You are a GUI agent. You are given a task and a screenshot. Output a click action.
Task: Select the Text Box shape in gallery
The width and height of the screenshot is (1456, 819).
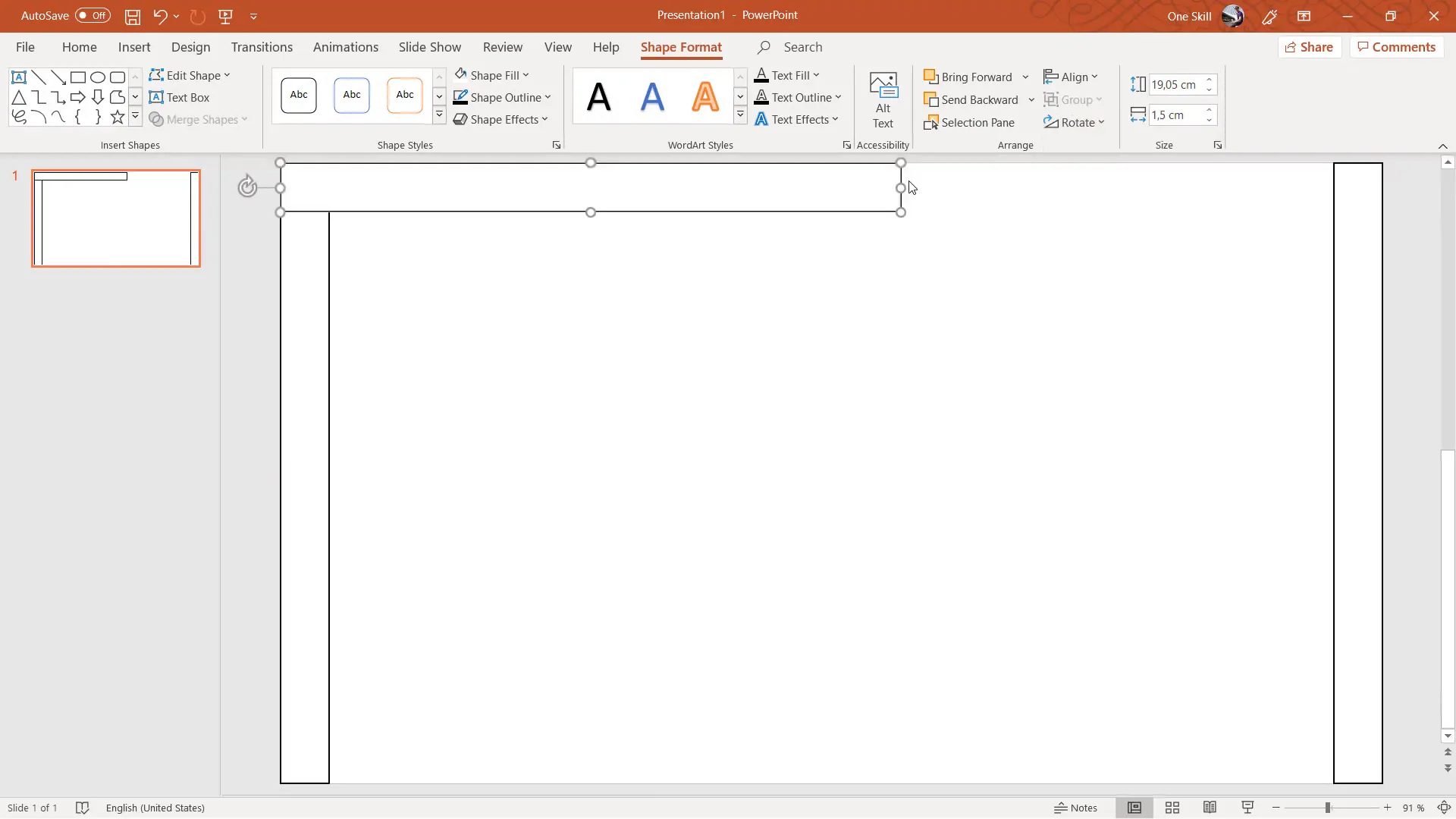coord(19,77)
